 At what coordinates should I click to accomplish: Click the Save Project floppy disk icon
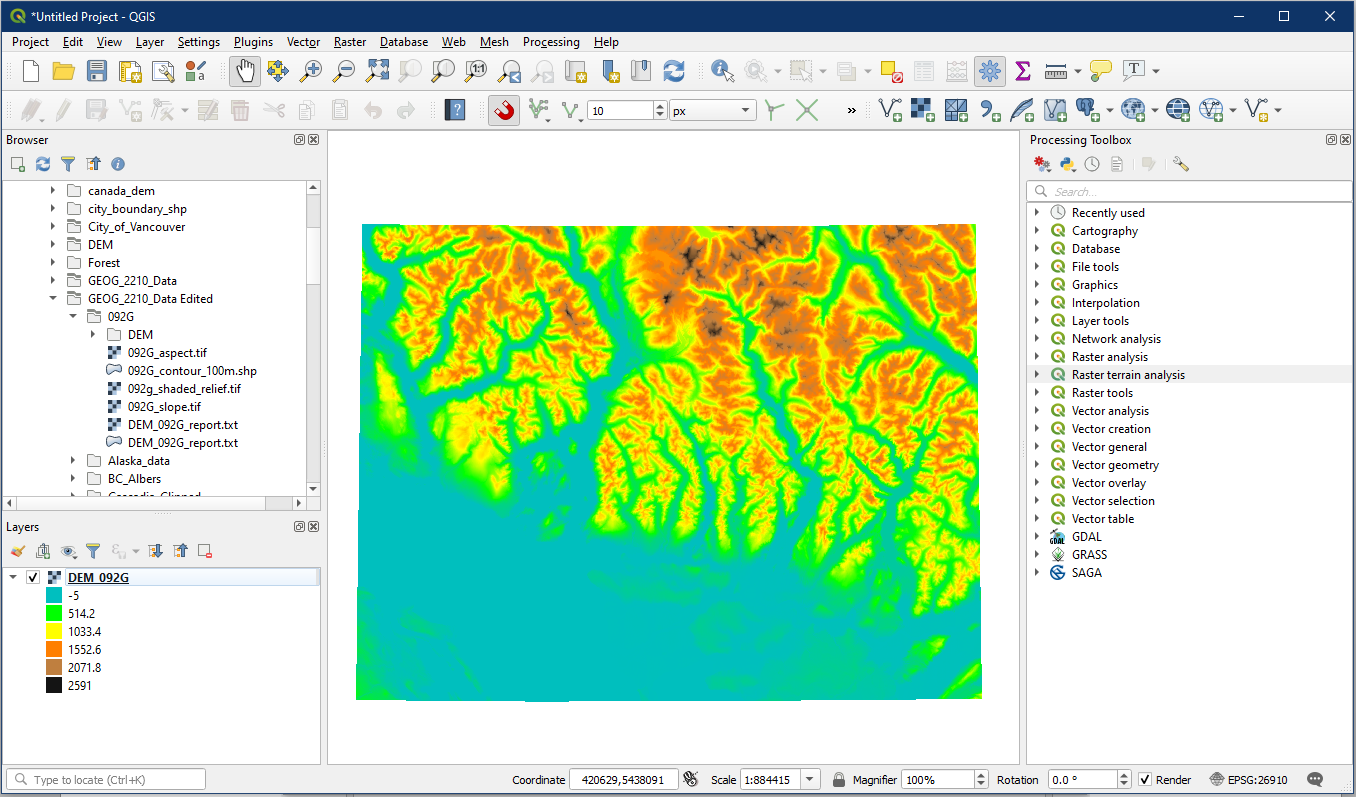[x=97, y=71]
